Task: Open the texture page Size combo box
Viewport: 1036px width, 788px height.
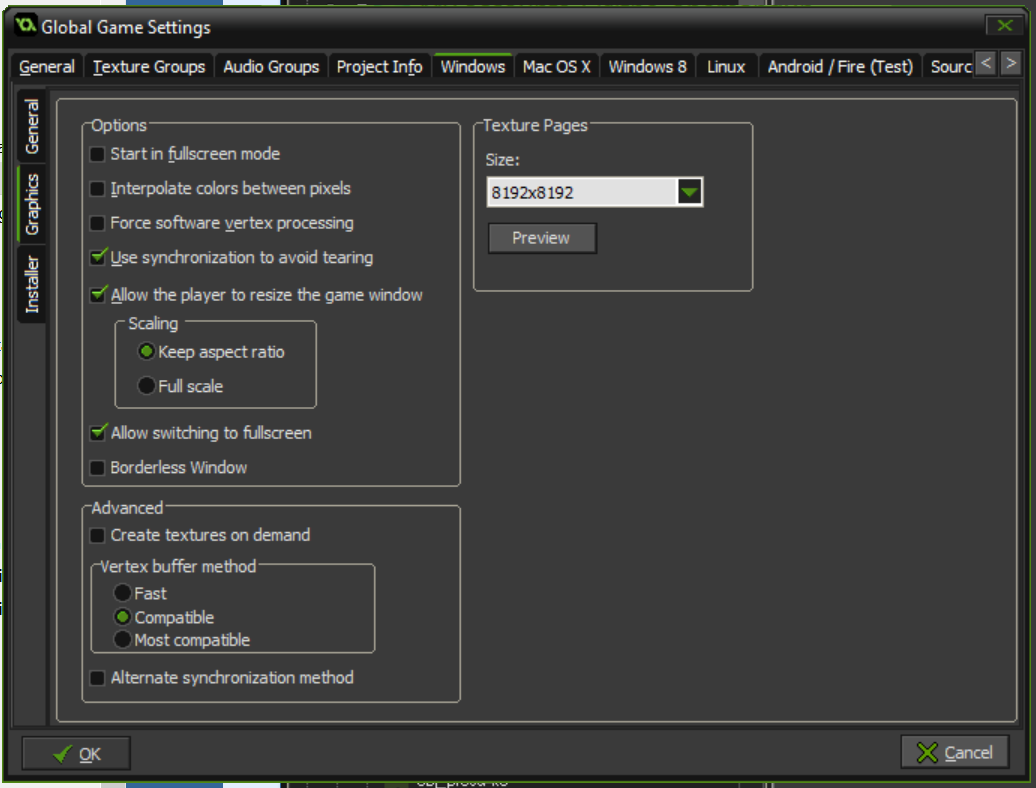Action: click(582, 192)
